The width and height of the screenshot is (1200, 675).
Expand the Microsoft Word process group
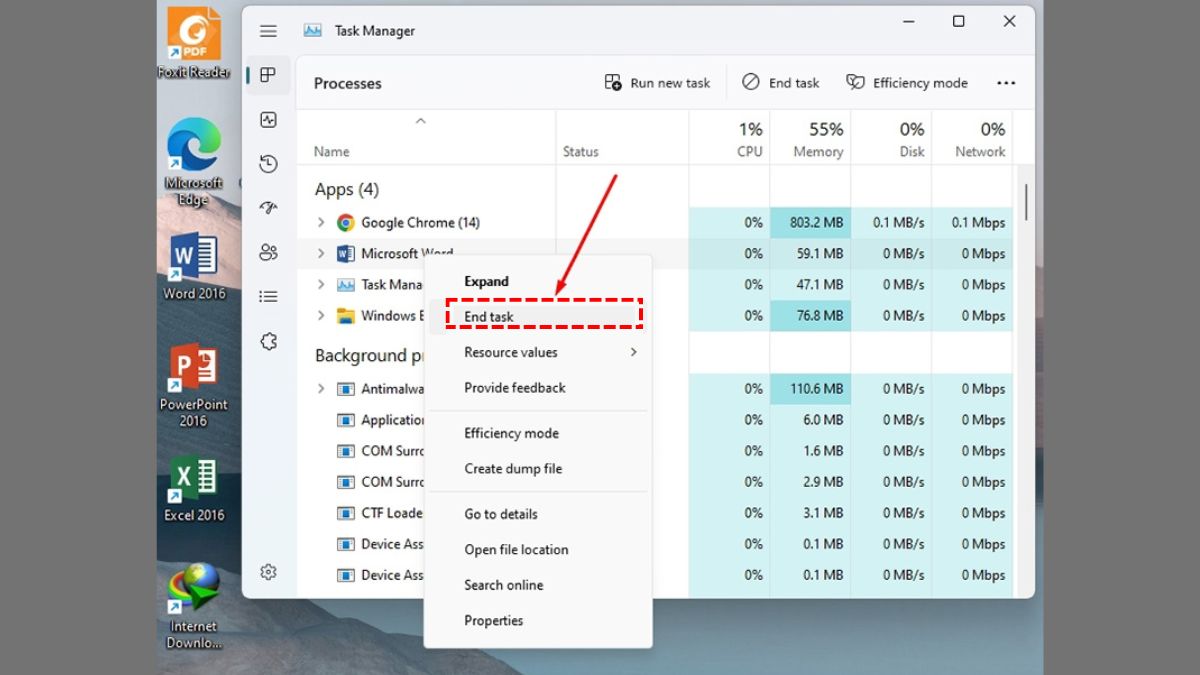click(x=321, y=254)
